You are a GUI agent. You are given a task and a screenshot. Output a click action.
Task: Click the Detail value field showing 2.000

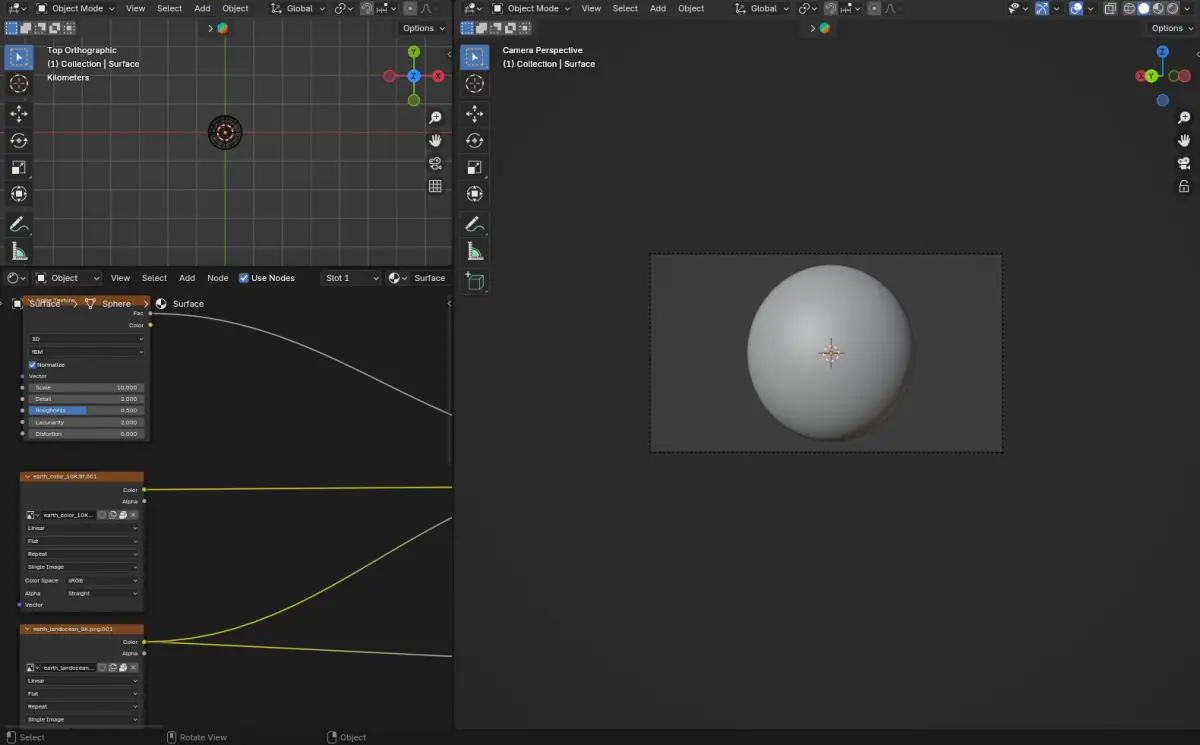[x=86, y=399]
